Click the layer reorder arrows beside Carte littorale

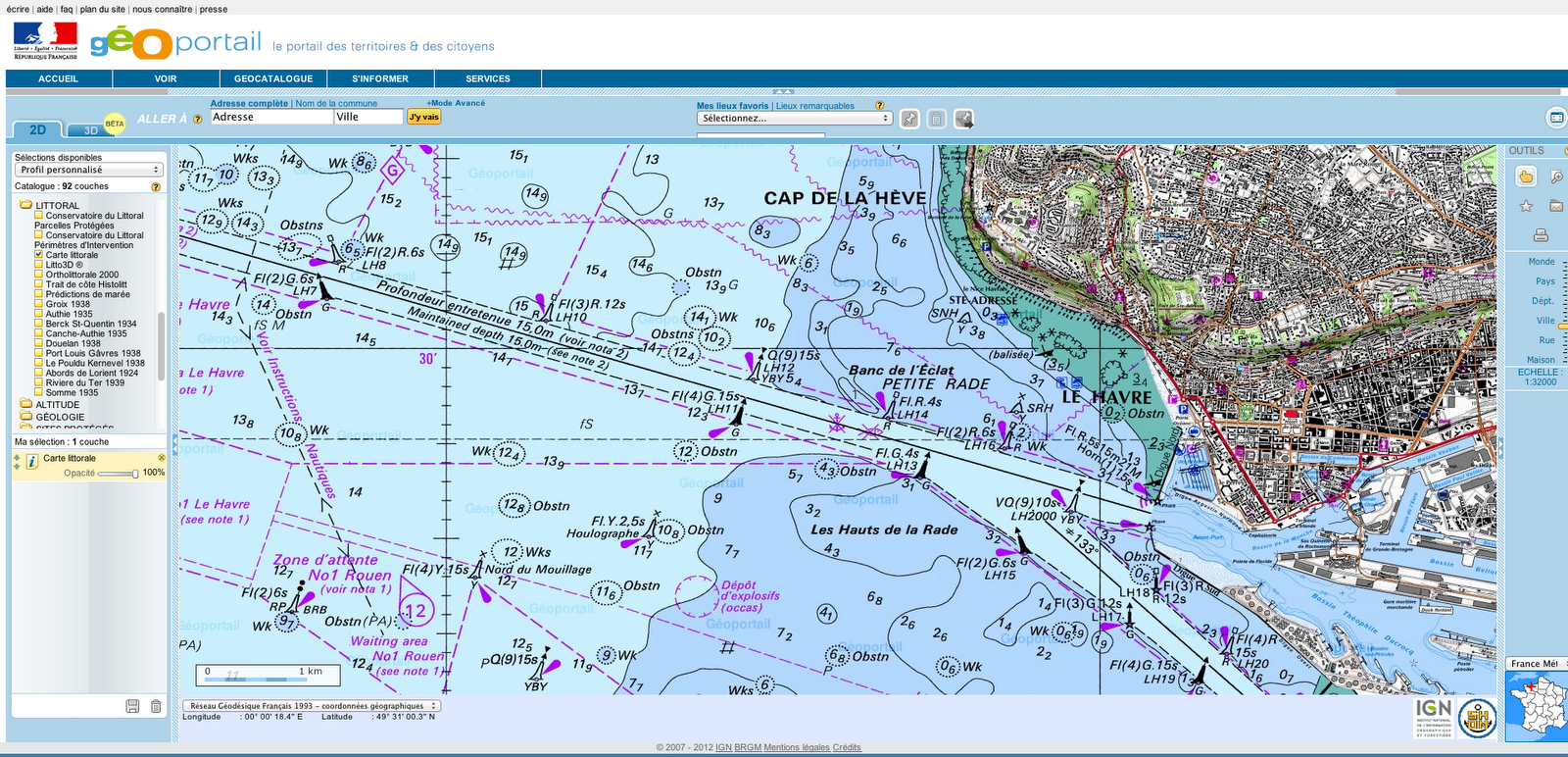click(17, 462)
